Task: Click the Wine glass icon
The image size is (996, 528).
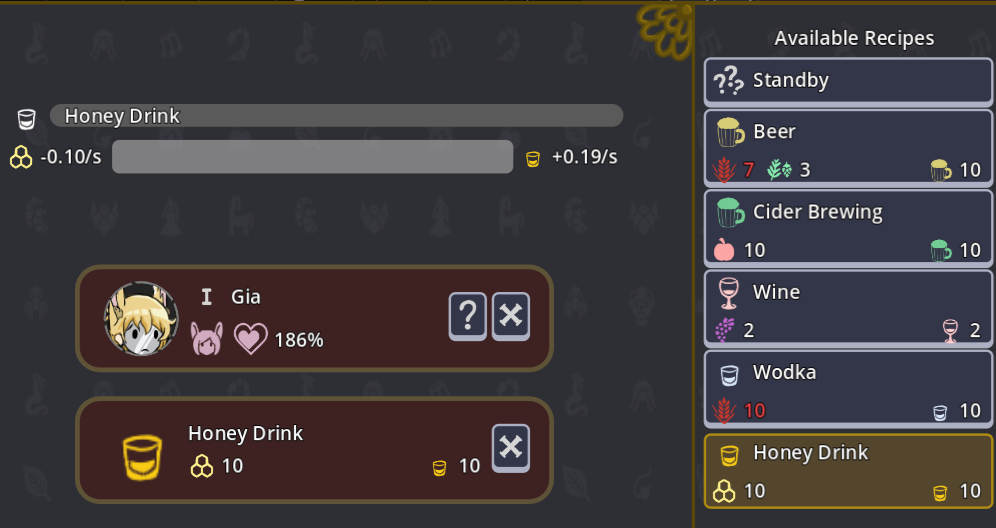Action: pos(729,293)
